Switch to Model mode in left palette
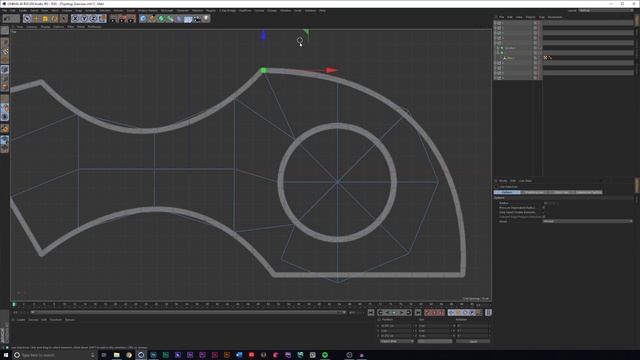 pos(4,42)
